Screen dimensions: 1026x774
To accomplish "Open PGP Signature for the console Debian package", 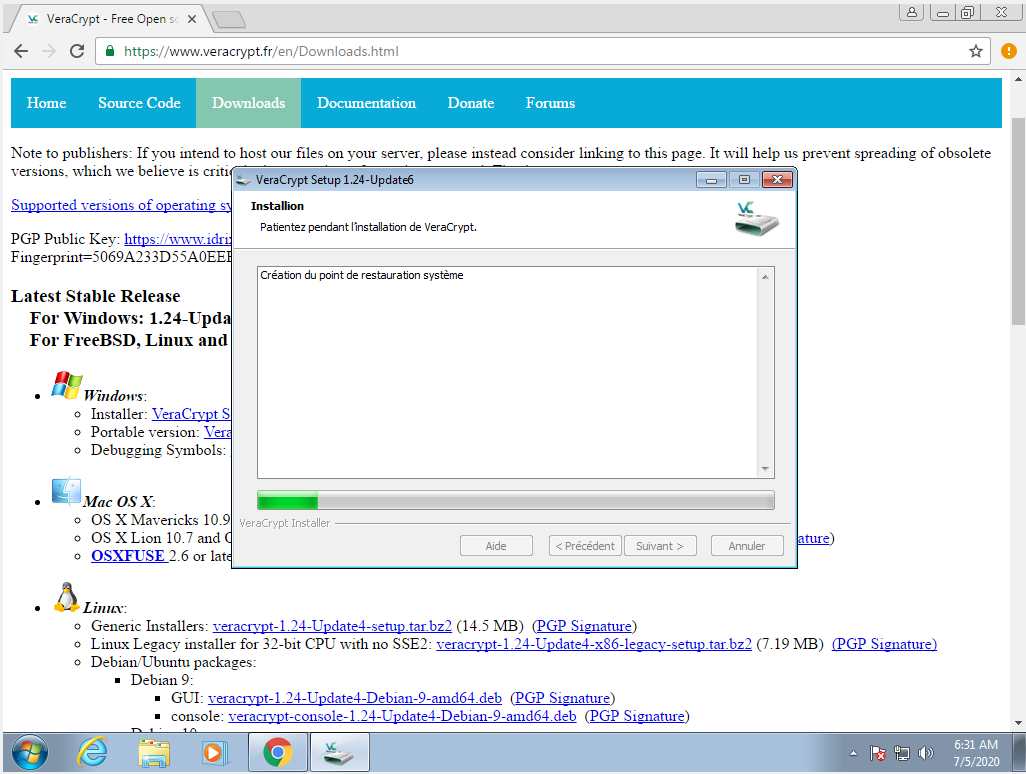I will pos(637,716).
